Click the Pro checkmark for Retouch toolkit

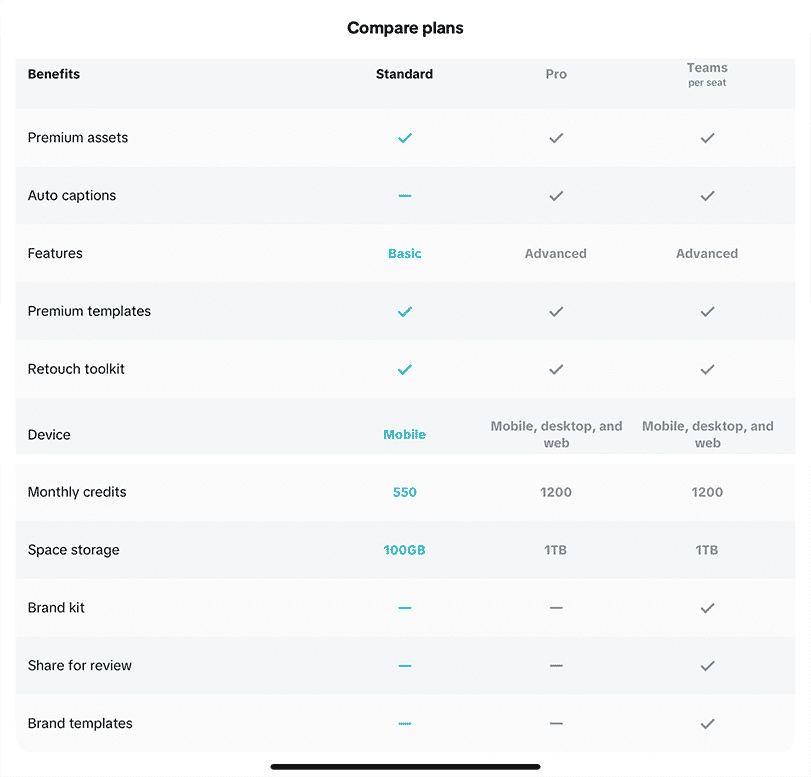tap(556, 369)
